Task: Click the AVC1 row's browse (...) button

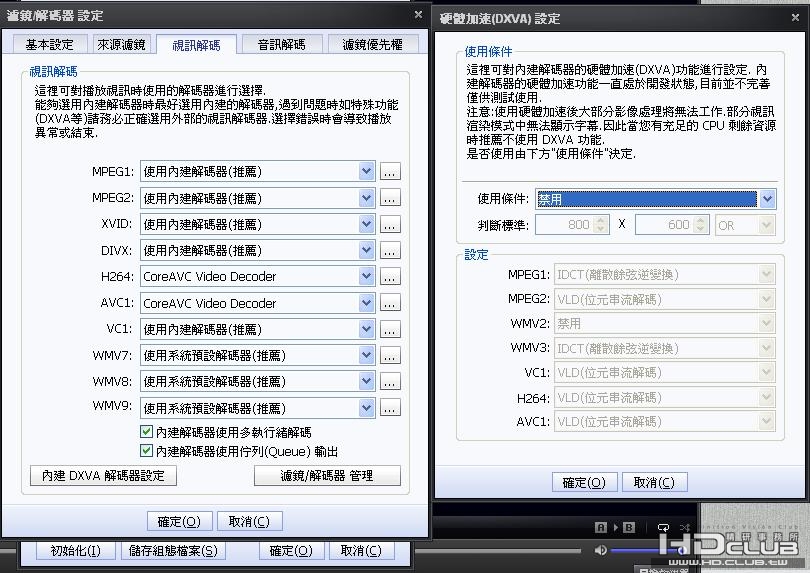Action: 390,303
